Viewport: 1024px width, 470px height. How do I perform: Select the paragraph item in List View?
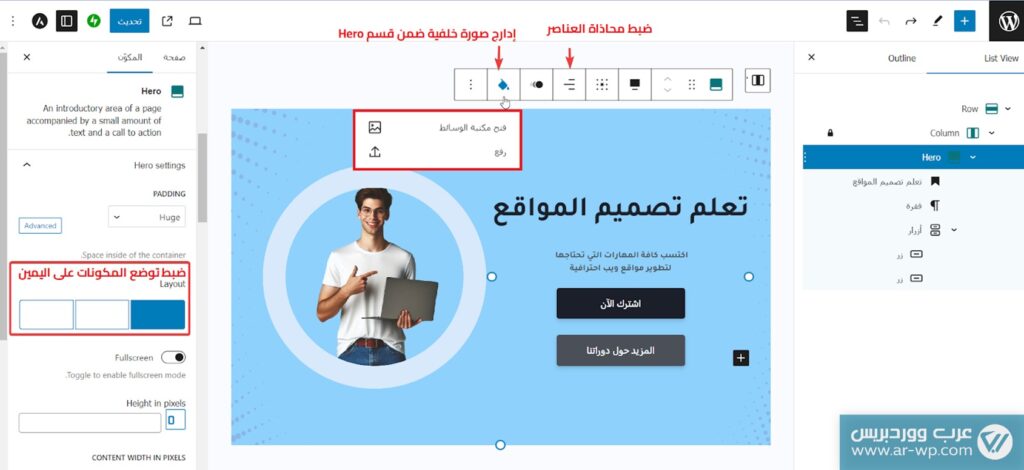pyautogui.click(x=923, y=206)
